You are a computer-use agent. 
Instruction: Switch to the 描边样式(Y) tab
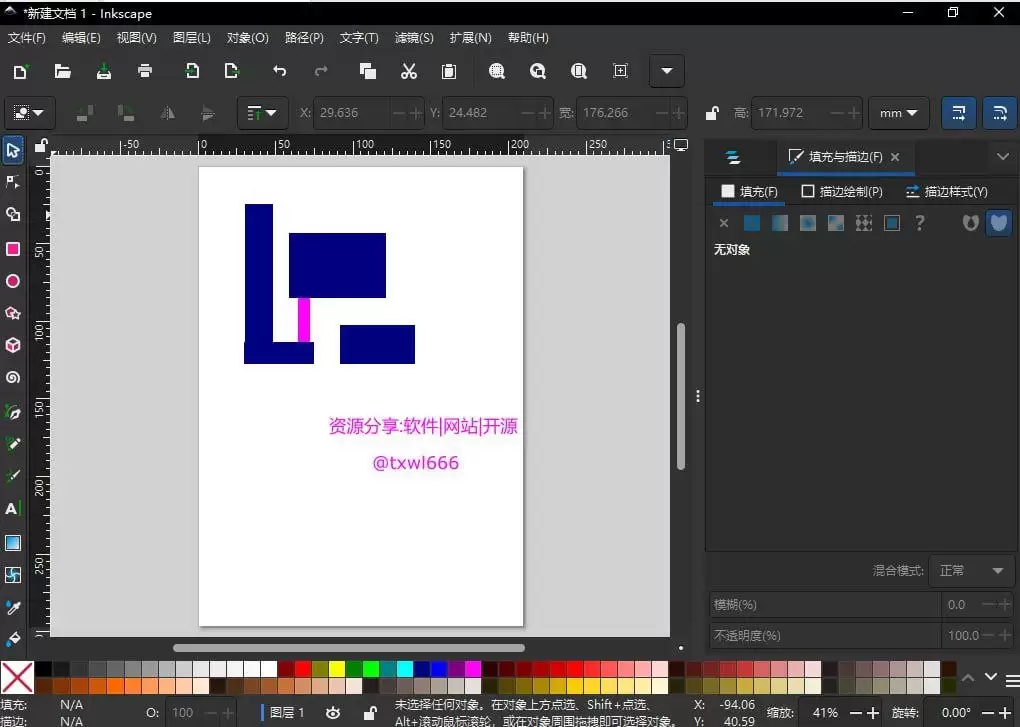[x=946, y=191]
